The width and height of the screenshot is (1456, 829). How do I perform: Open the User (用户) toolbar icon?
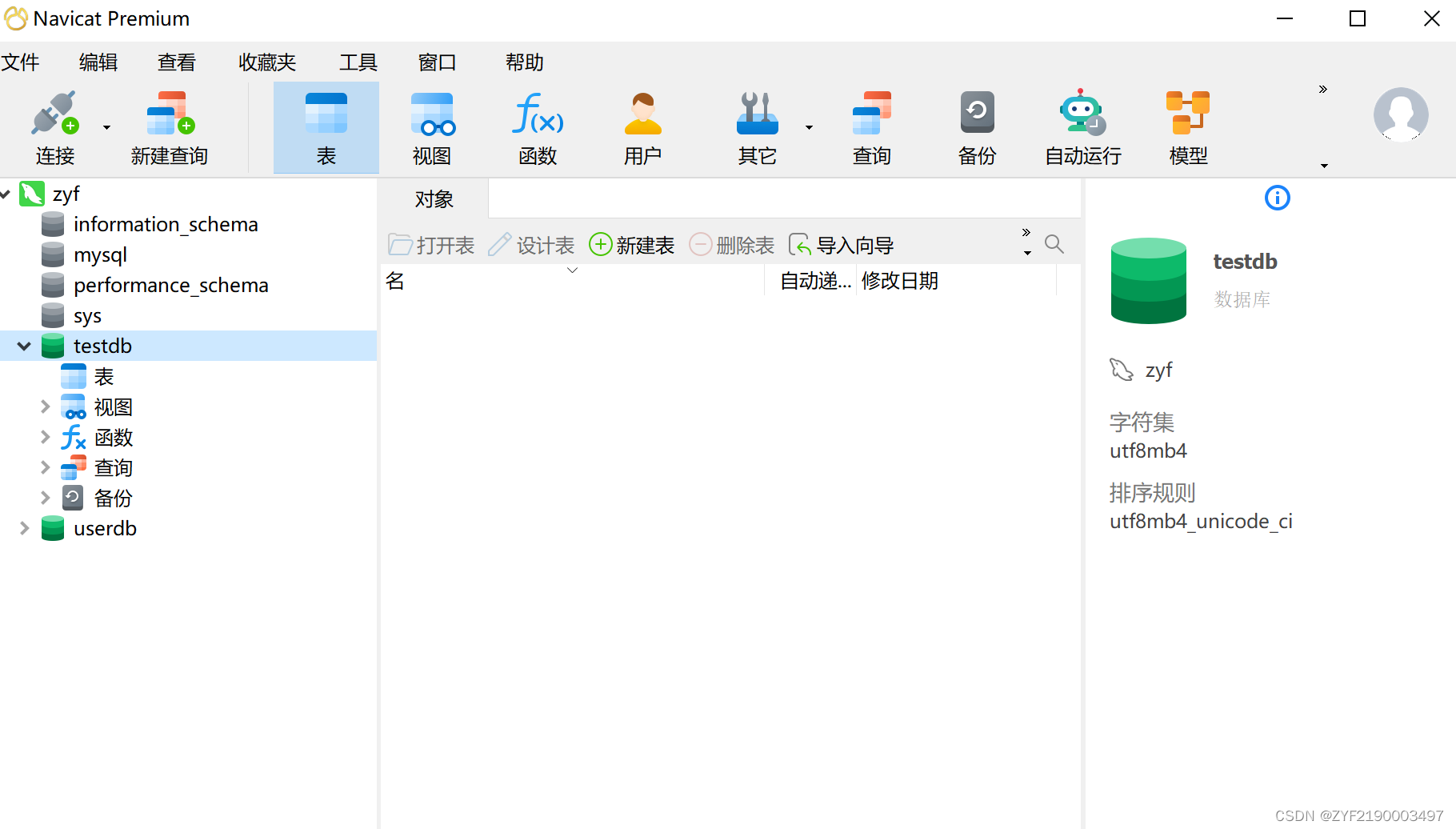pyautogui.click(x=643, y=113)
